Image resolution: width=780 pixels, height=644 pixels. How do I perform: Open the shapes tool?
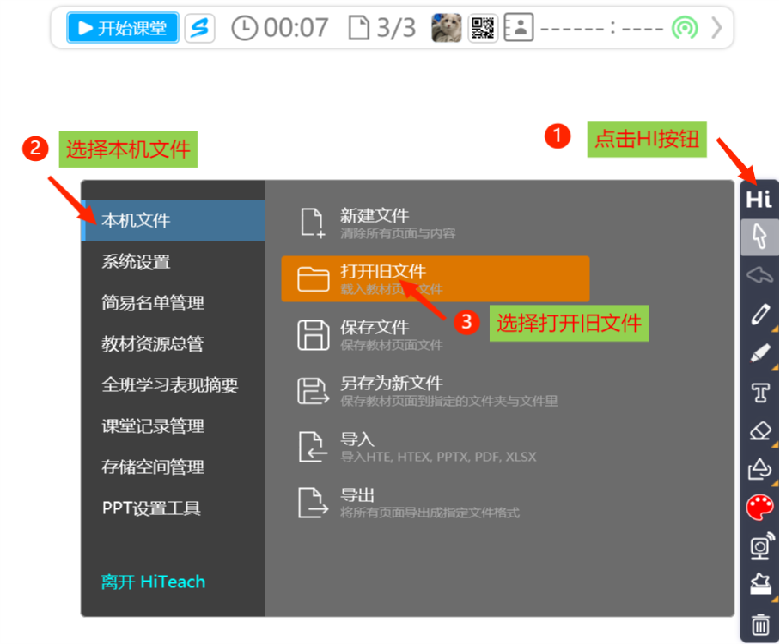pyautogui.click(x=759, y=469)
